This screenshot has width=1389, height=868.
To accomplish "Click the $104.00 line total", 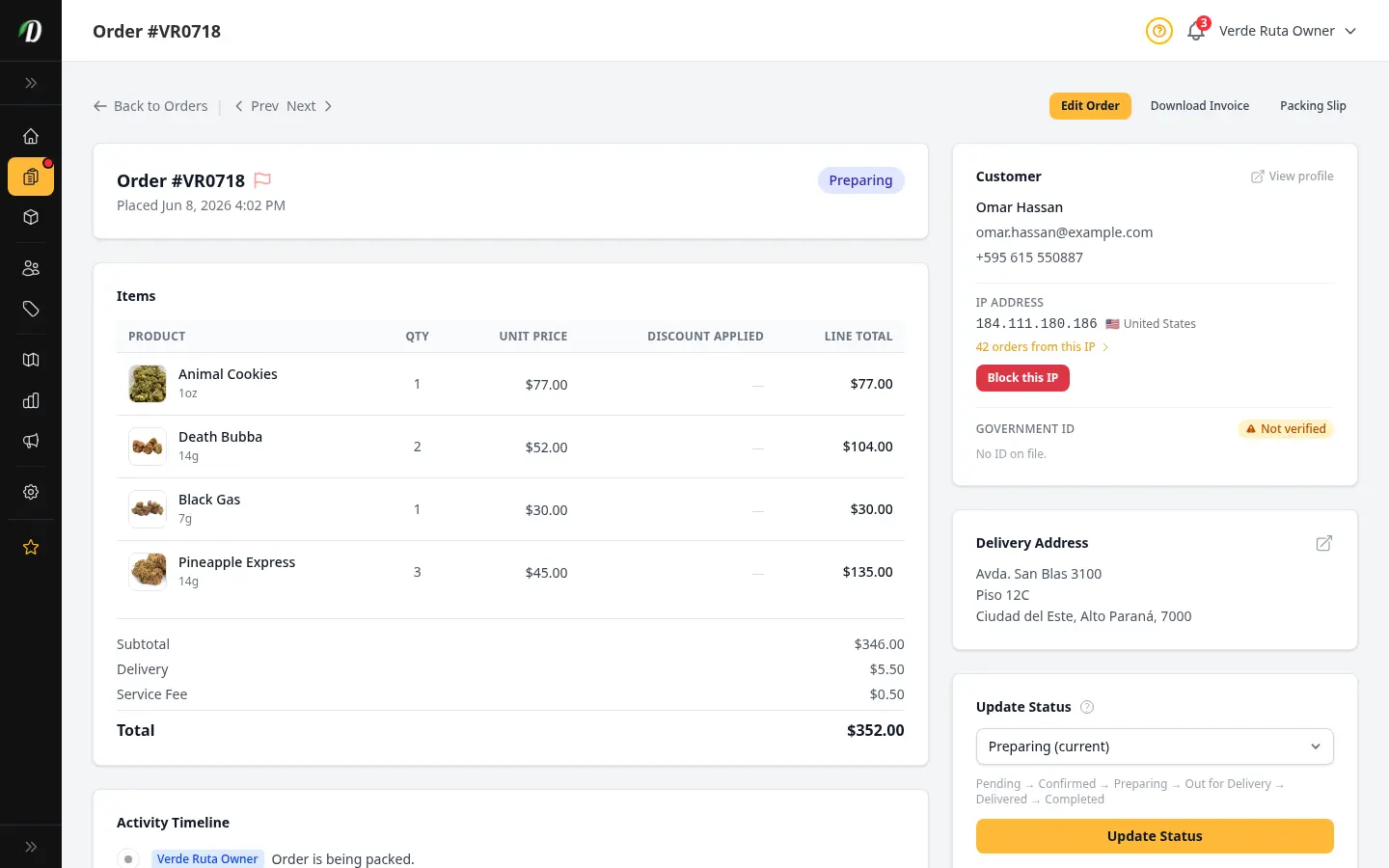I will point(867,447).
